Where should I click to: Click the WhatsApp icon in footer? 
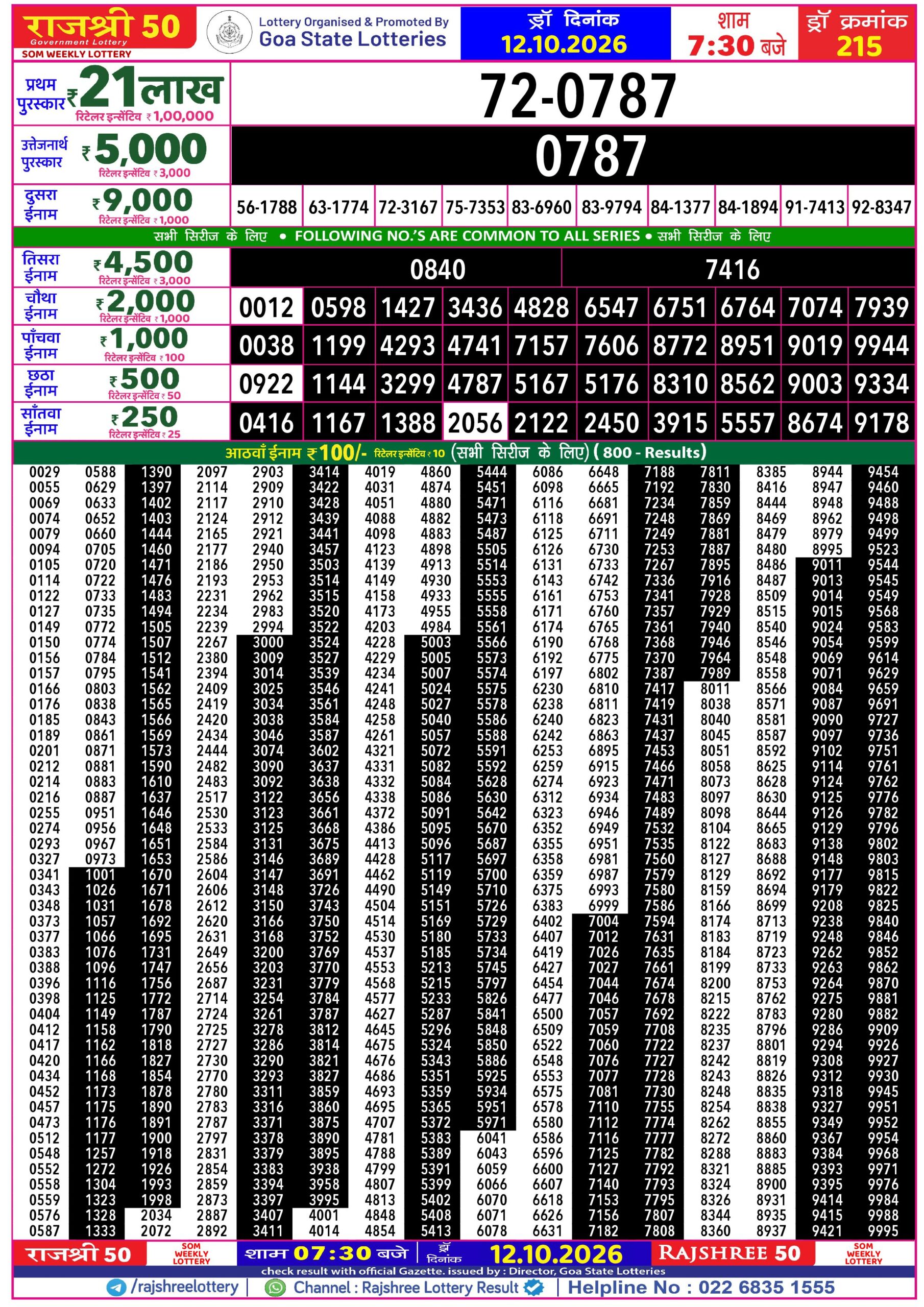coord(276,1288)
